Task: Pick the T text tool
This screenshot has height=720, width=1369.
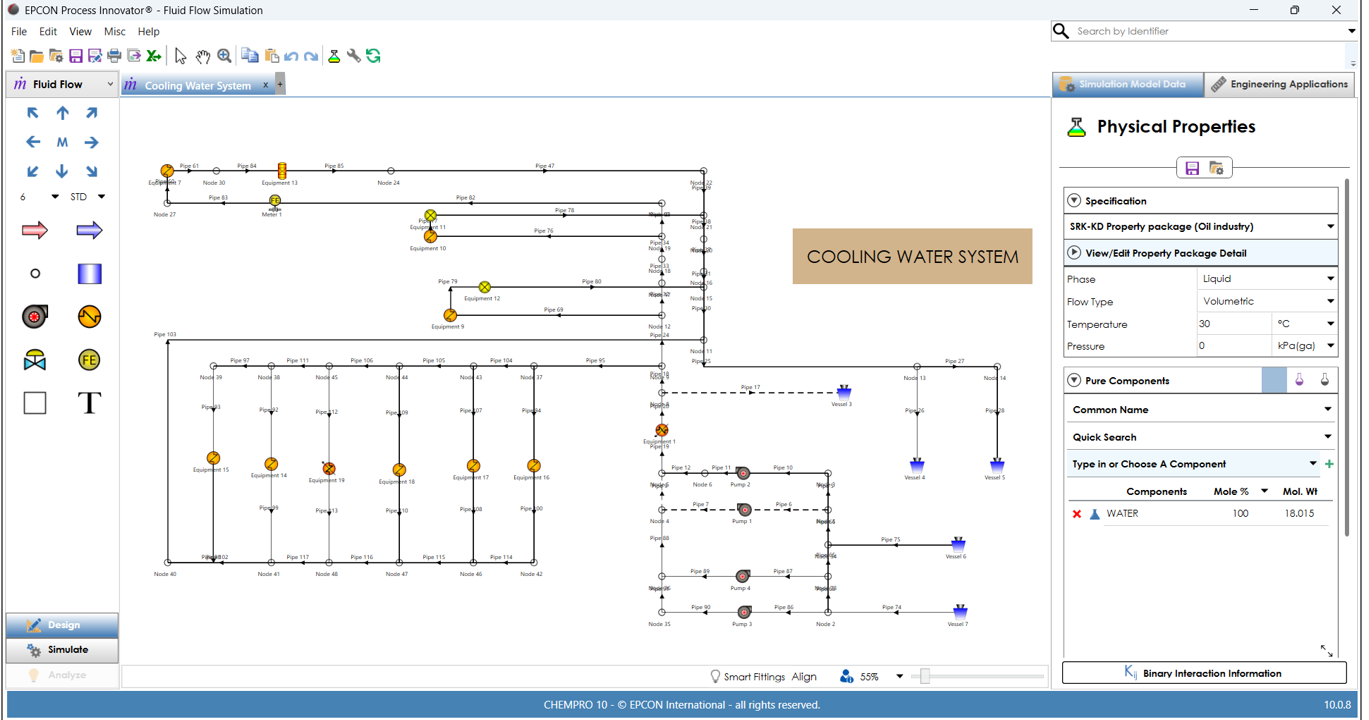Action: coord(89,403)
